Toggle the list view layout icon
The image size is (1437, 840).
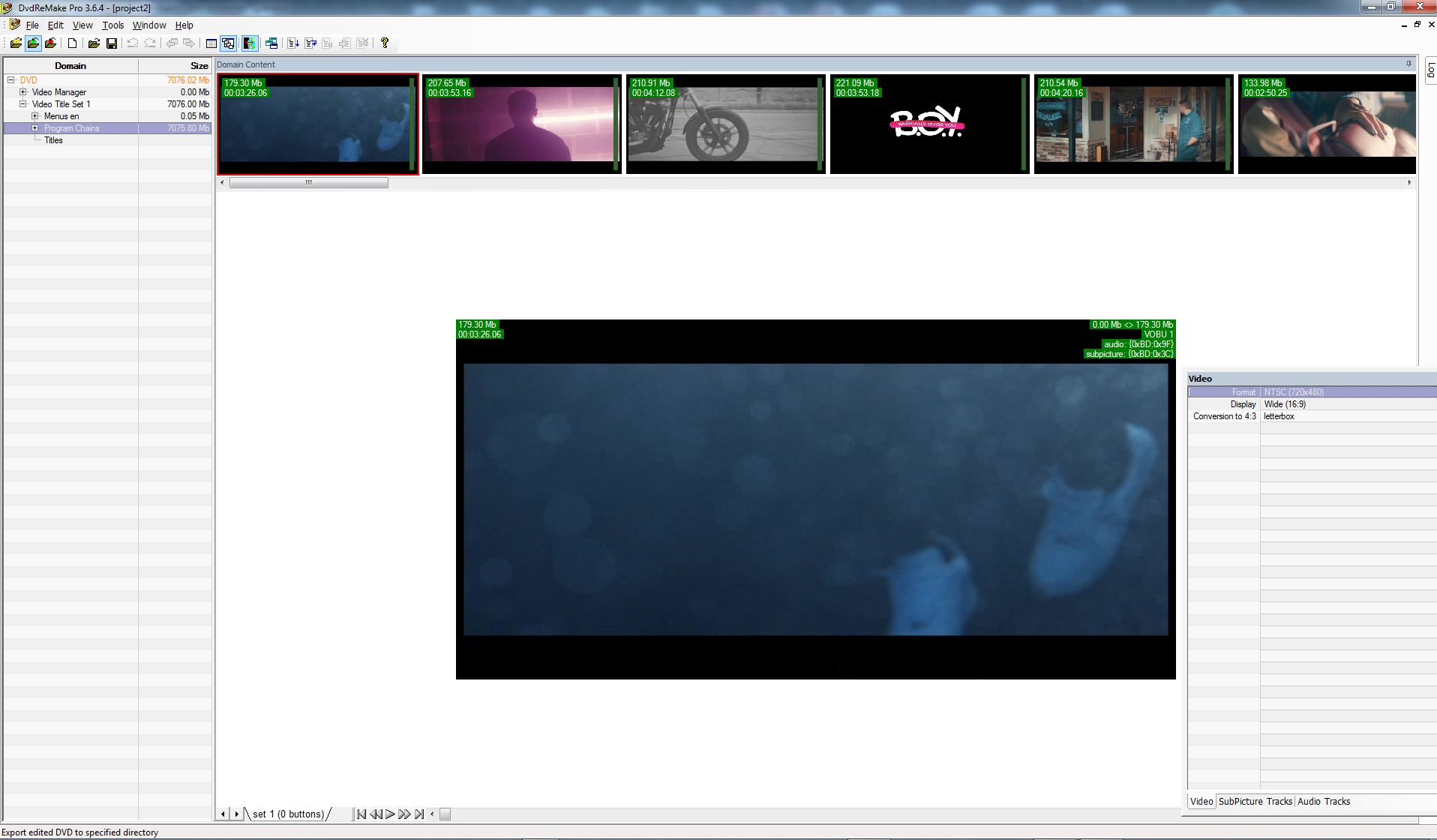[x=211, y=43]
